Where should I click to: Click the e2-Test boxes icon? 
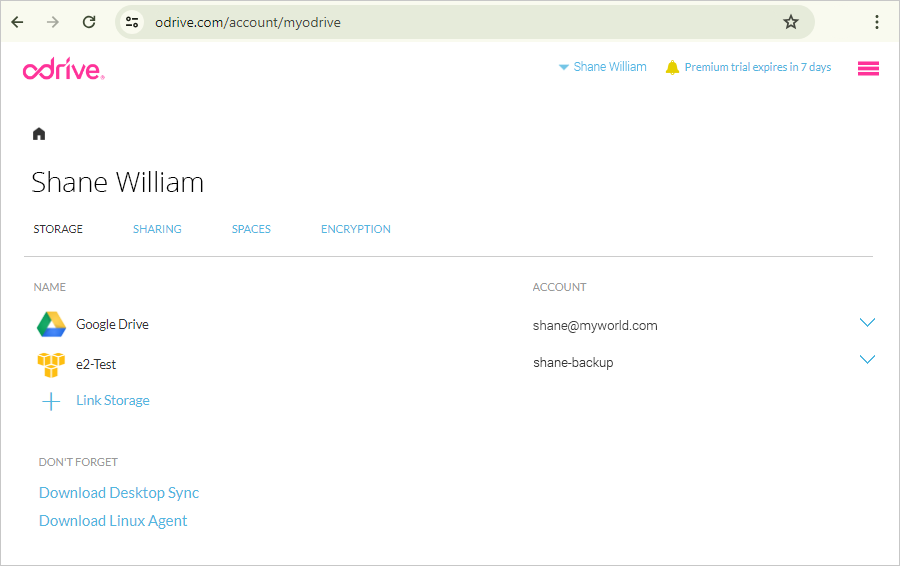pyautogui.click(x=51, y=365)
